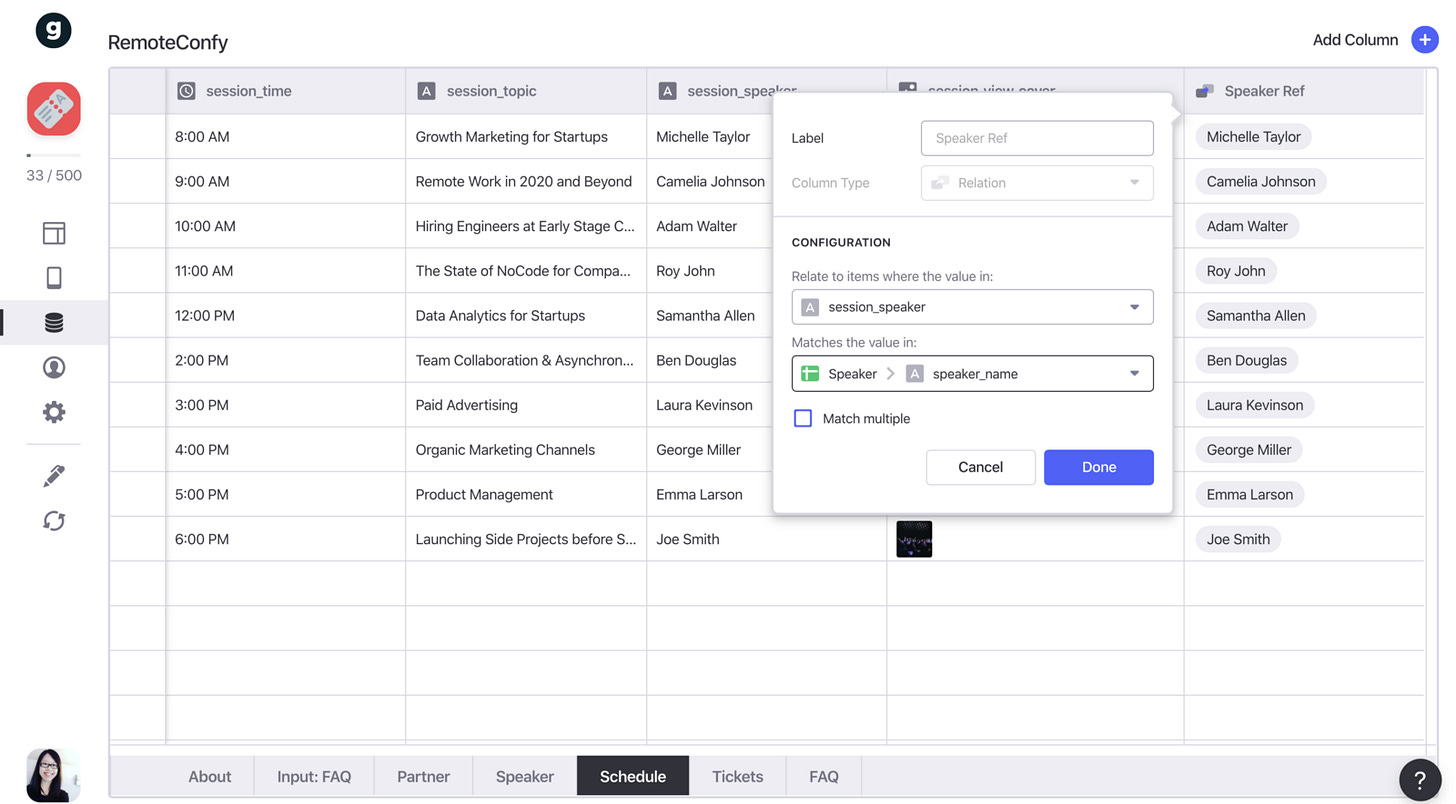Image resolution: width=1456 pixels, height=804 pixels.
Task: Select the Data database icon in sidebar
Action: pos(54,322)
